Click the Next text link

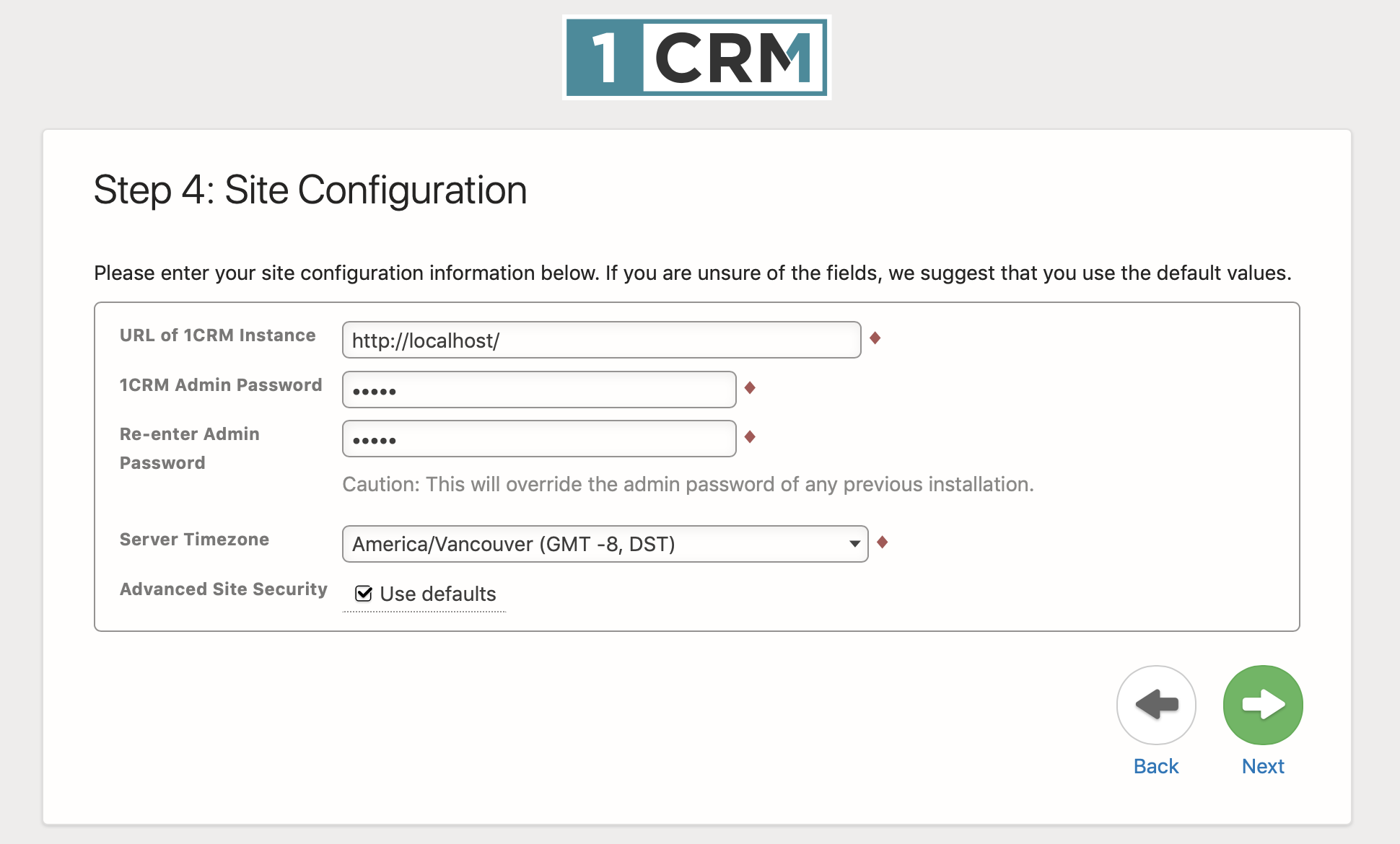tap(1263, 766)
